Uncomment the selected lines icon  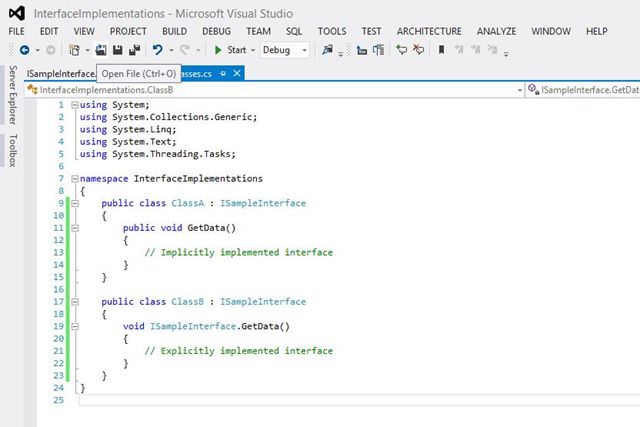418,50
